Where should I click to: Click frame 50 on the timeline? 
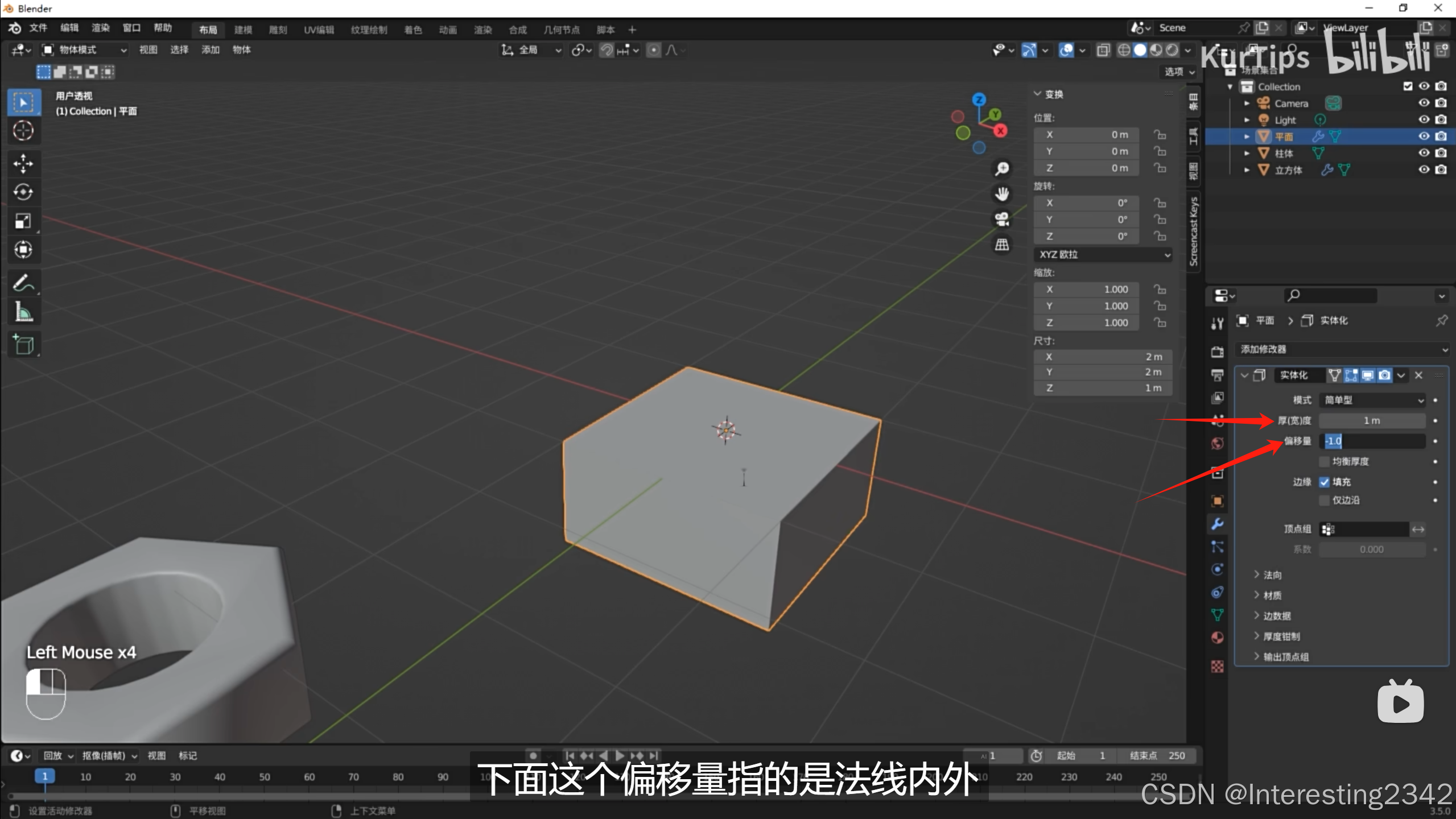(x=265, y=777)
